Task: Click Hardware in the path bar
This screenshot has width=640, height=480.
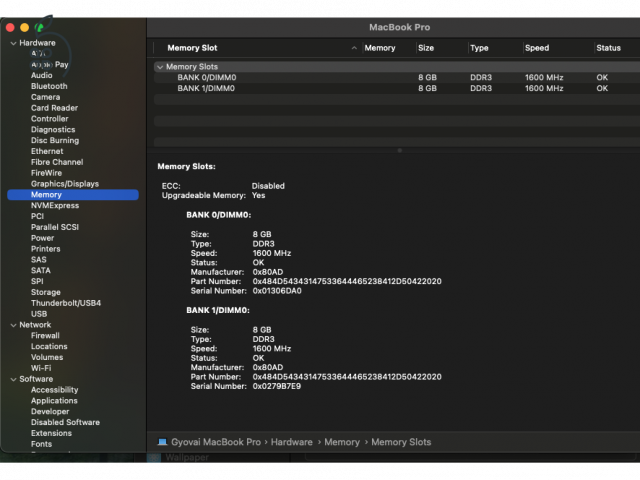Action: [x=291, y=442]
